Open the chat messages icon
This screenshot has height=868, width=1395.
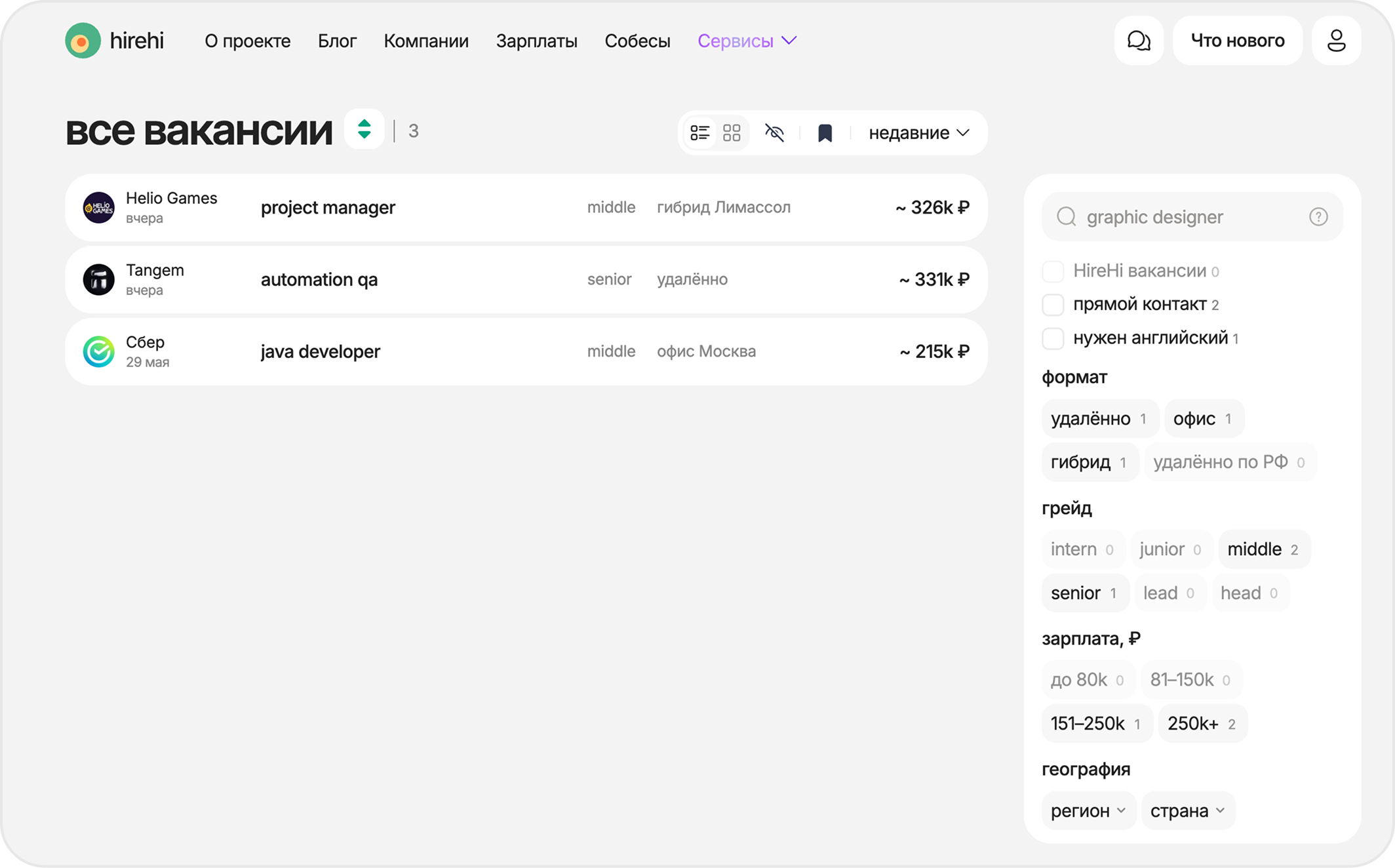(x=1139, y=41)
